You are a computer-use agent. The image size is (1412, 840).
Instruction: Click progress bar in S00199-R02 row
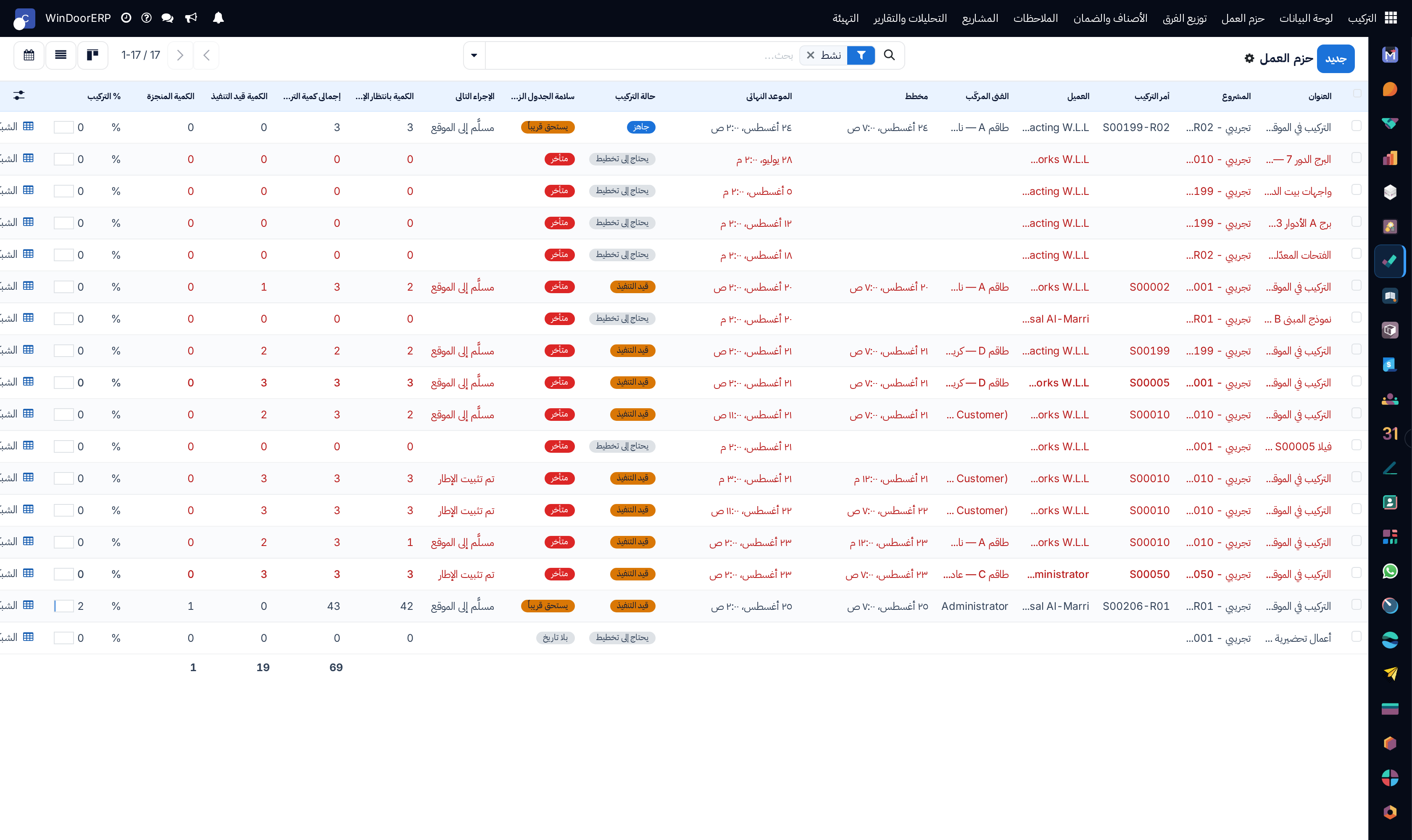tap(64, 127)
